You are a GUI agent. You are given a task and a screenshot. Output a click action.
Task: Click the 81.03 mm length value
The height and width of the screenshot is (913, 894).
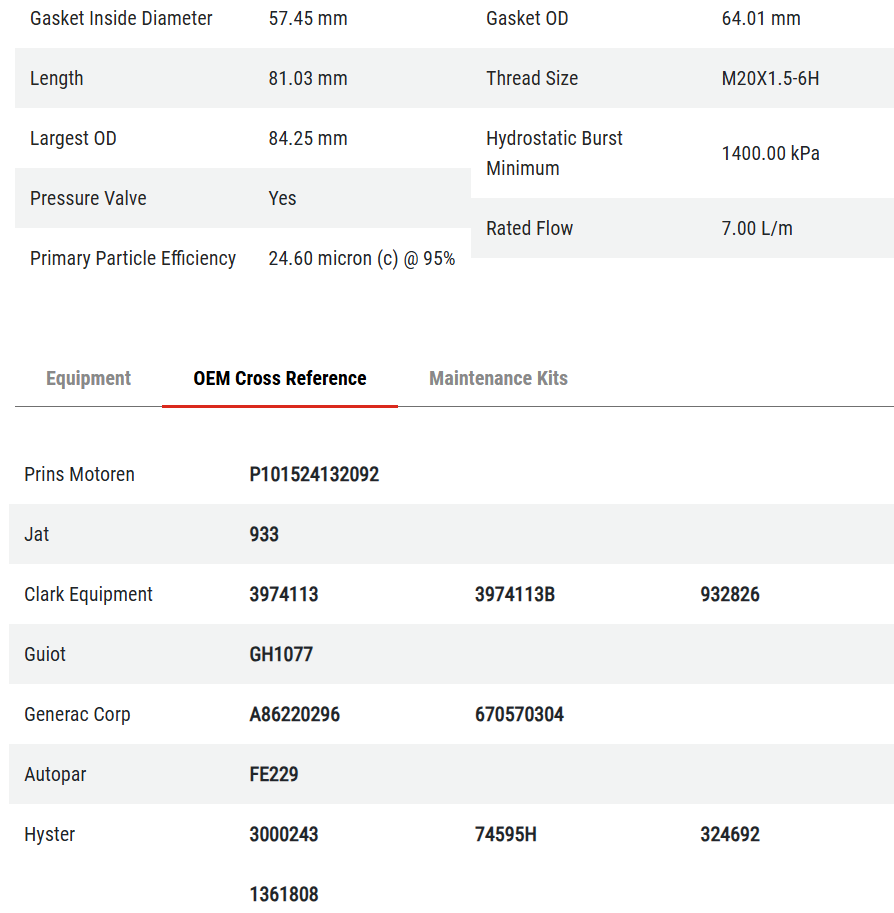(308, 79)
